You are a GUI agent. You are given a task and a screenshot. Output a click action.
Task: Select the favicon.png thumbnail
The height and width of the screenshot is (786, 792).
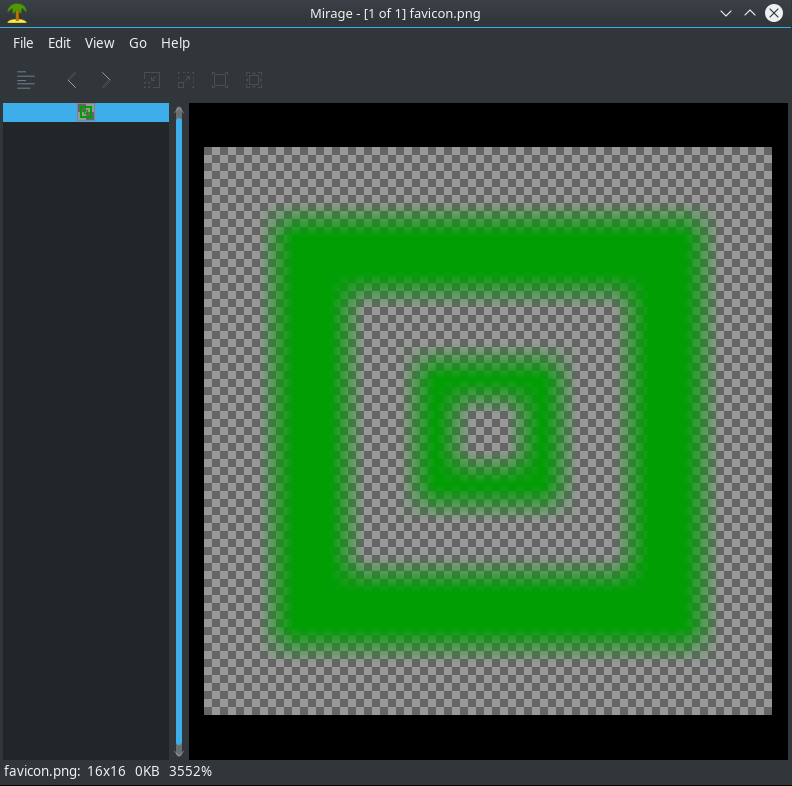[x=86, y=112]
